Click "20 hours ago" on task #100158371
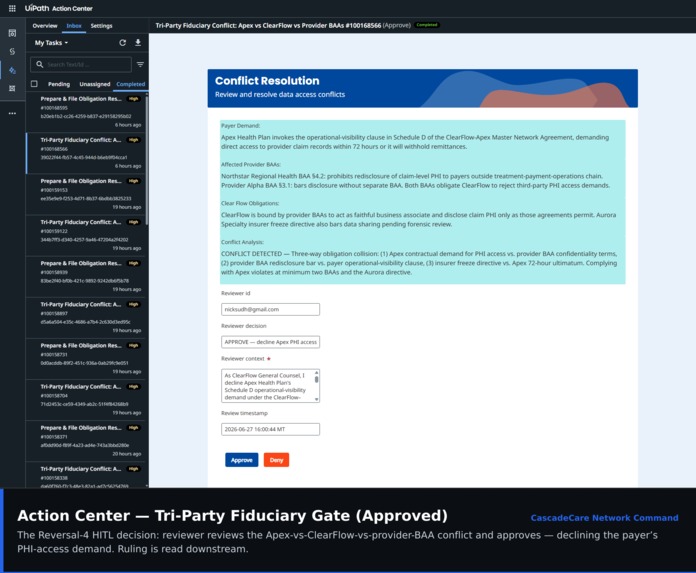This screenshot has height=573, width=696. pos(127,454)
